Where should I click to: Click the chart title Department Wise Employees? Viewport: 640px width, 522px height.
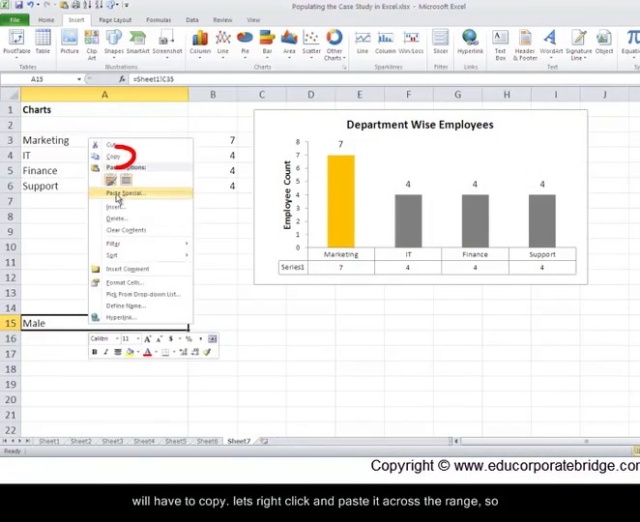coord(420,124)
